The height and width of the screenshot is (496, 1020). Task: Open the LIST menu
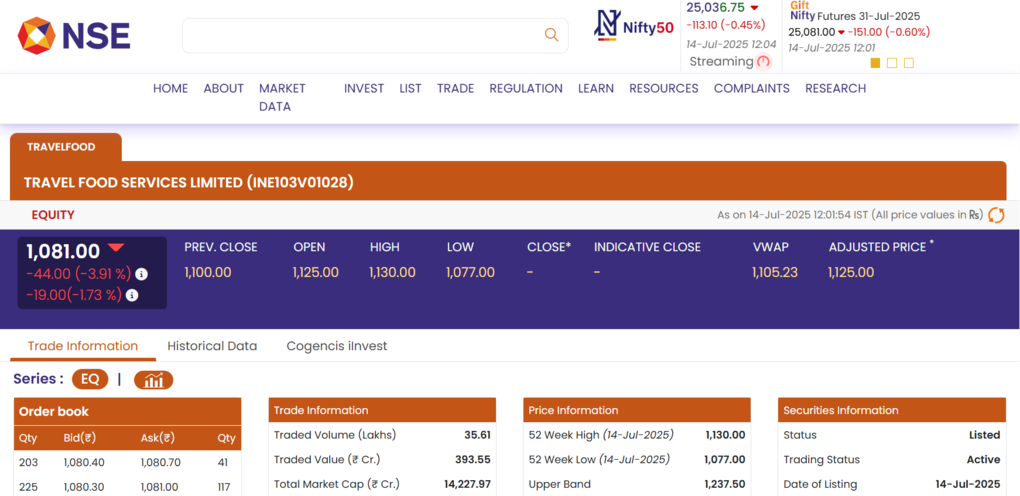pyautogui.click(x=410, y=89)
